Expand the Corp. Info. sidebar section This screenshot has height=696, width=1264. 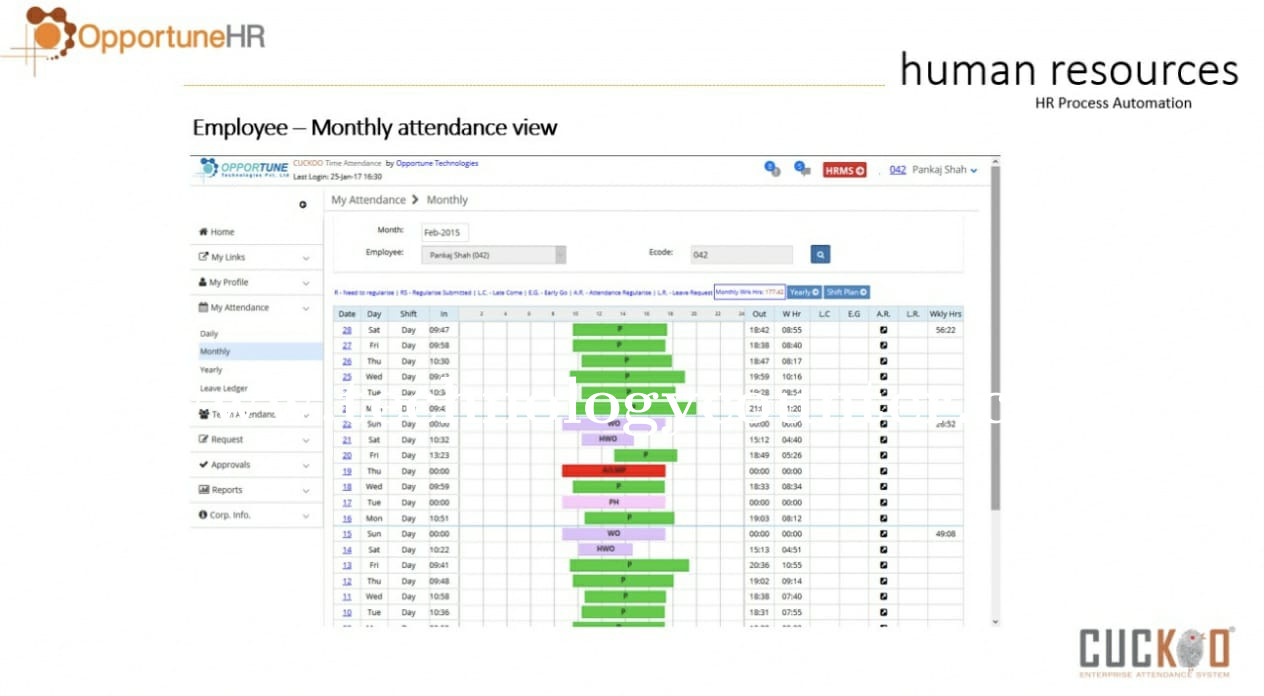(256, 515)
